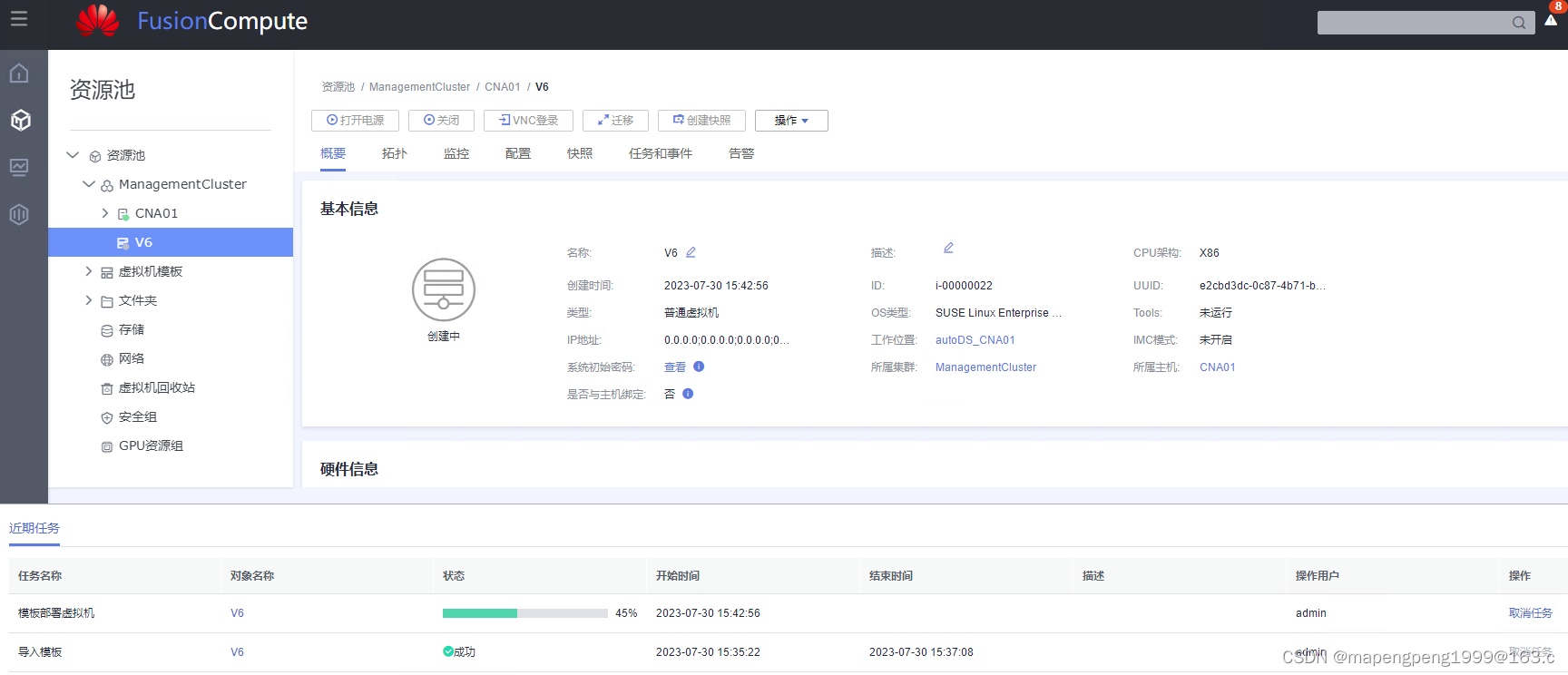Expand the 文件夹 tree node

[89, 300]
